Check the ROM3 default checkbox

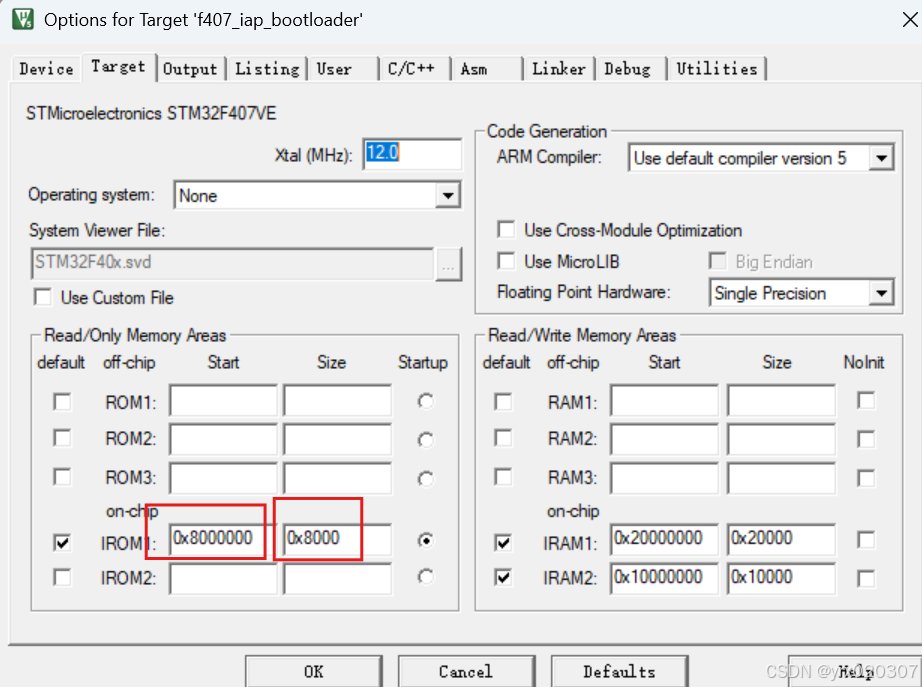coord(62,476)
